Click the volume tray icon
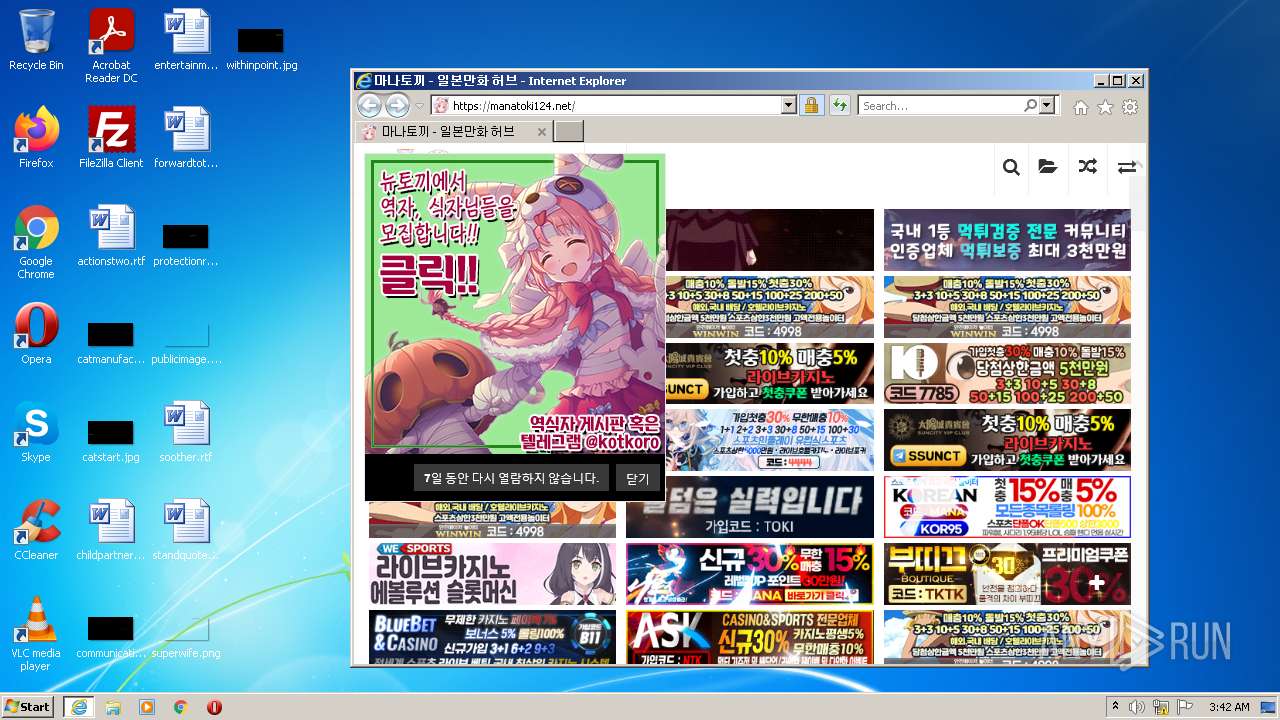Image resolution: width=1280 pixels, height=720 pixels. 1137,707
